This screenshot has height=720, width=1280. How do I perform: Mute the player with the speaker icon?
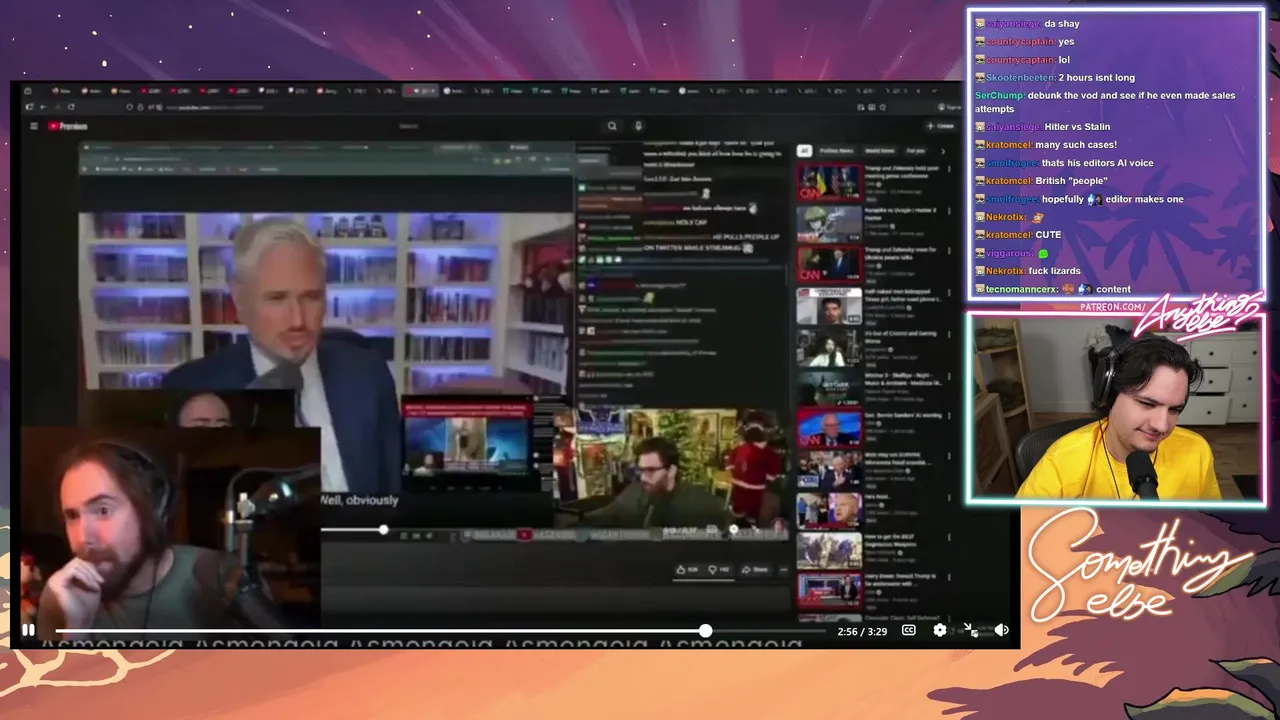click(1001, 630)
